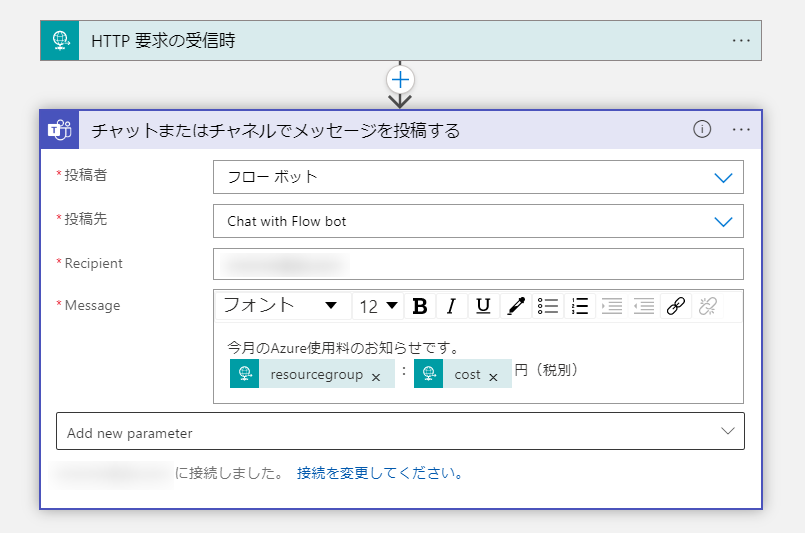Click the Recipient field label
The width and height of the screenshot is (805, 533).
[x=93, y=263]
